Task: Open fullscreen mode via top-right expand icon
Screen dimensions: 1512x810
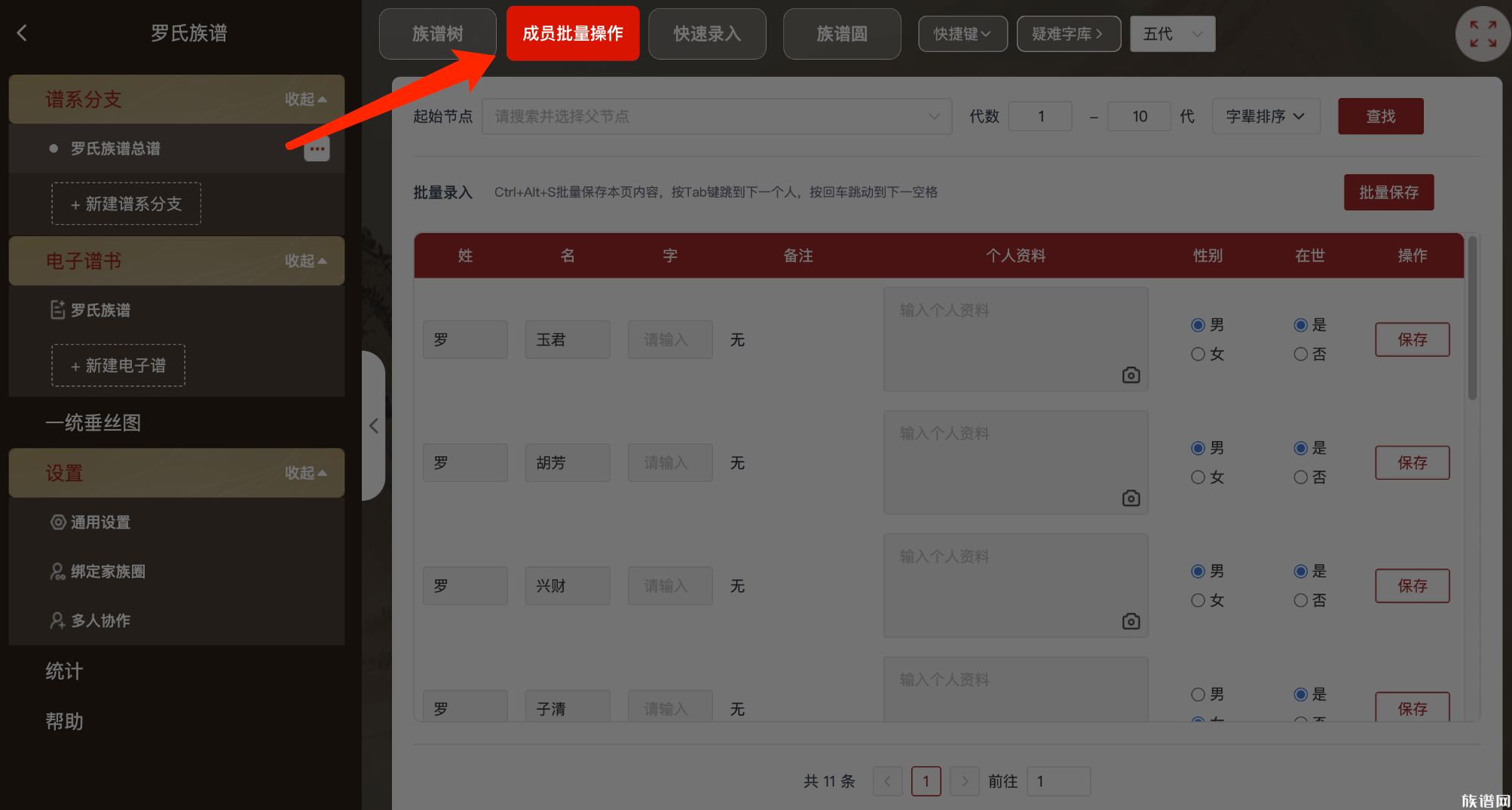Action: coord(1482,34)
